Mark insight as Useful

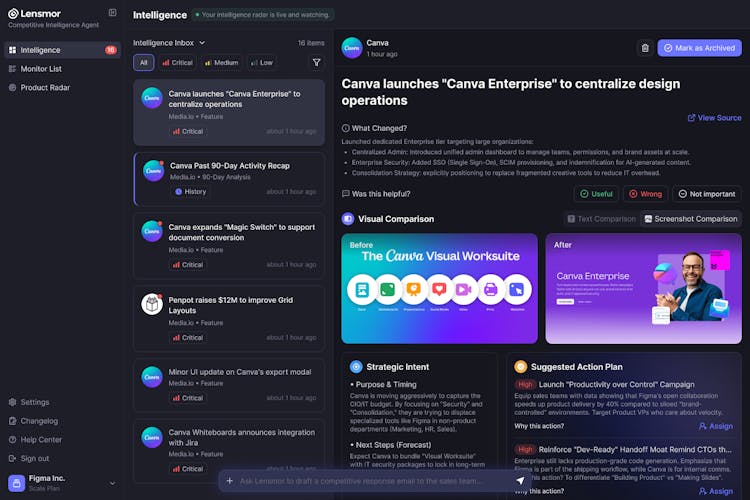[596, 194]
